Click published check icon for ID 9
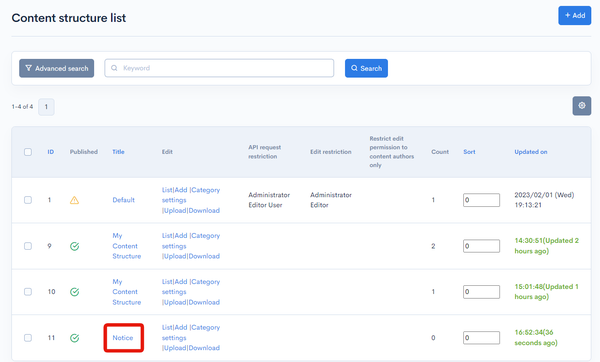 [75, 246]
